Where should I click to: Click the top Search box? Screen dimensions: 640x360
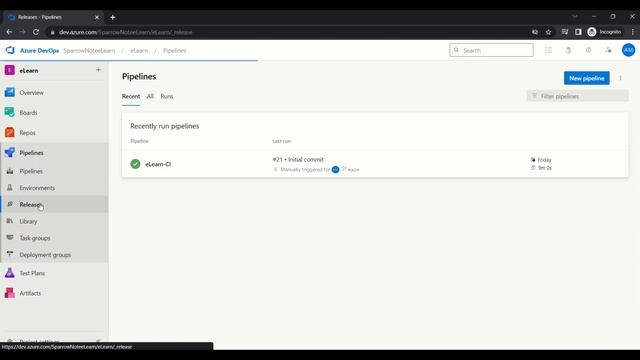491,50
